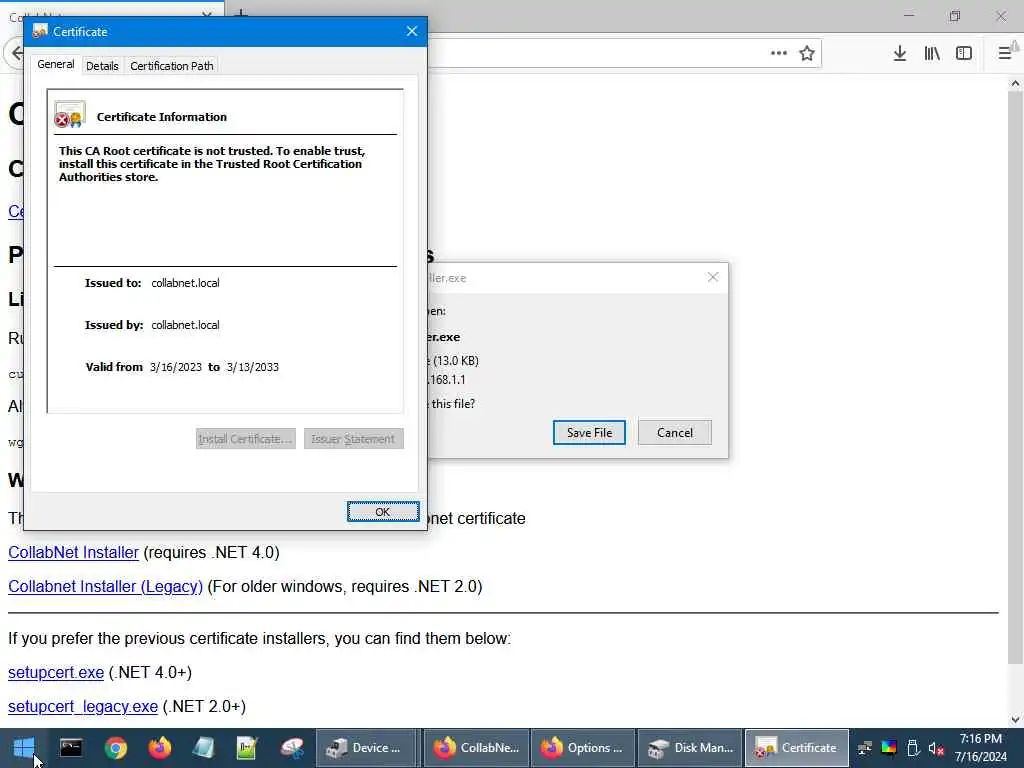The width and height of the screenshot is (1024, 768).
Task: Minimize the Firefox window
Action: (909, 16)
